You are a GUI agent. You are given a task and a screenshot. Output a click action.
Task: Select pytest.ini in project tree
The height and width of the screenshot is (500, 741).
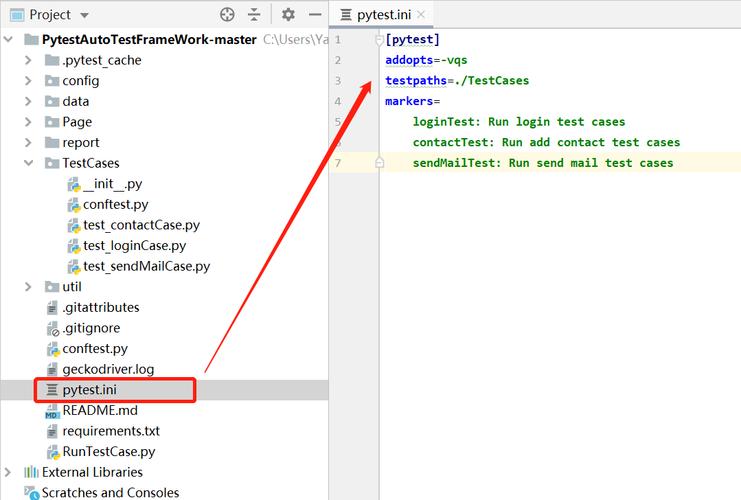94,390
